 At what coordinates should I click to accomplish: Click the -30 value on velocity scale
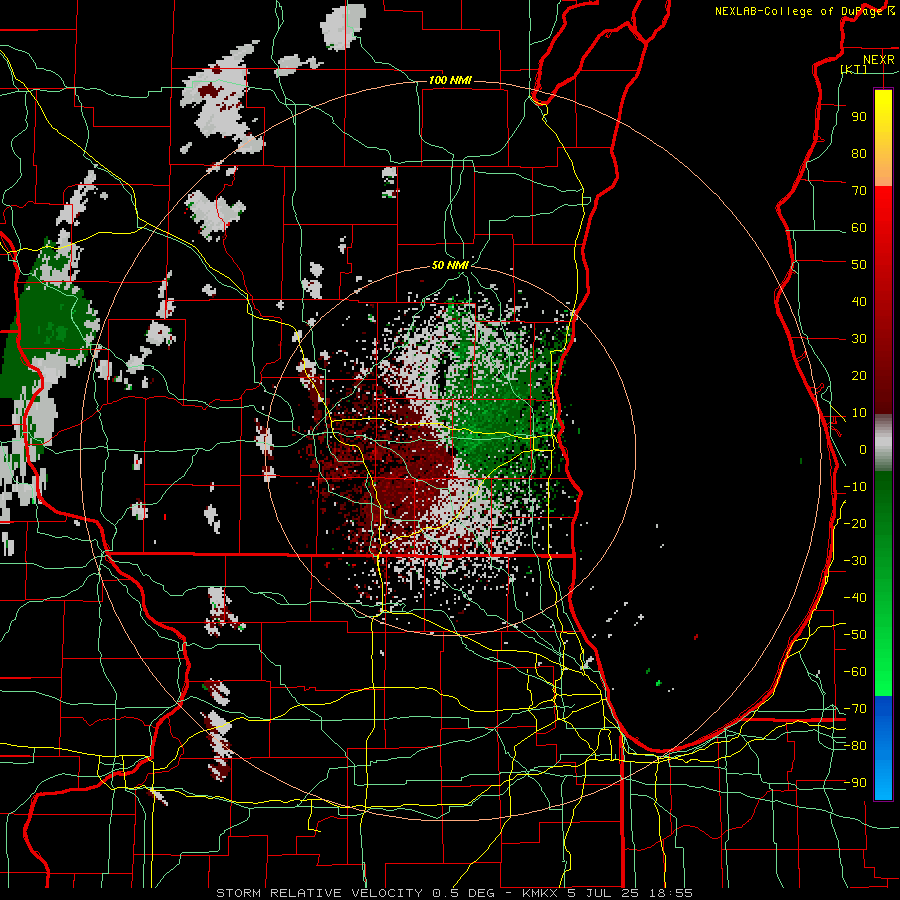coord(855,561)
